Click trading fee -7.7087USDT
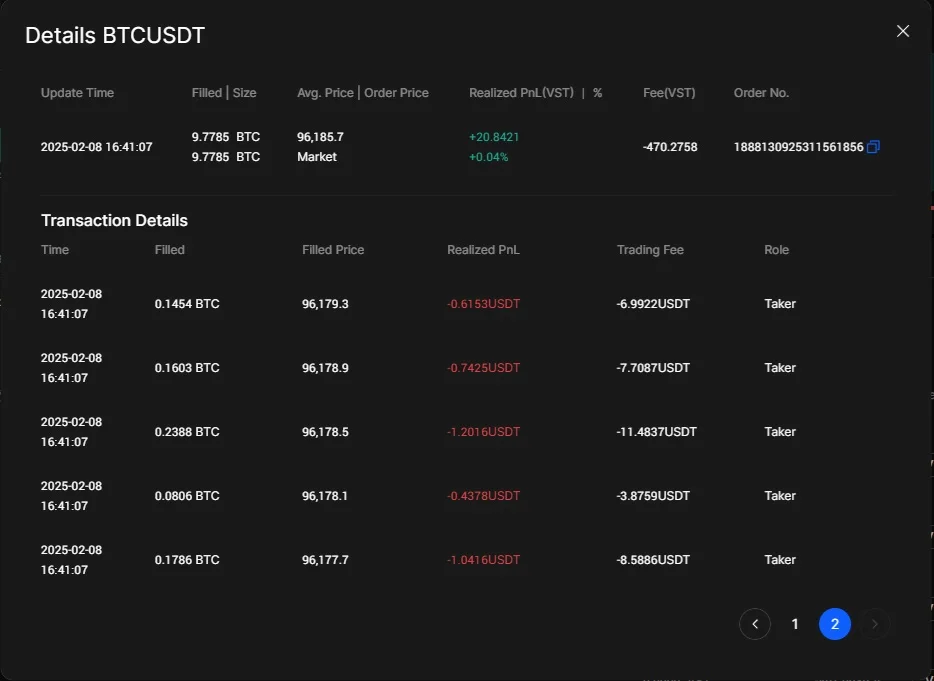934x681 pixels. point(653,368)
